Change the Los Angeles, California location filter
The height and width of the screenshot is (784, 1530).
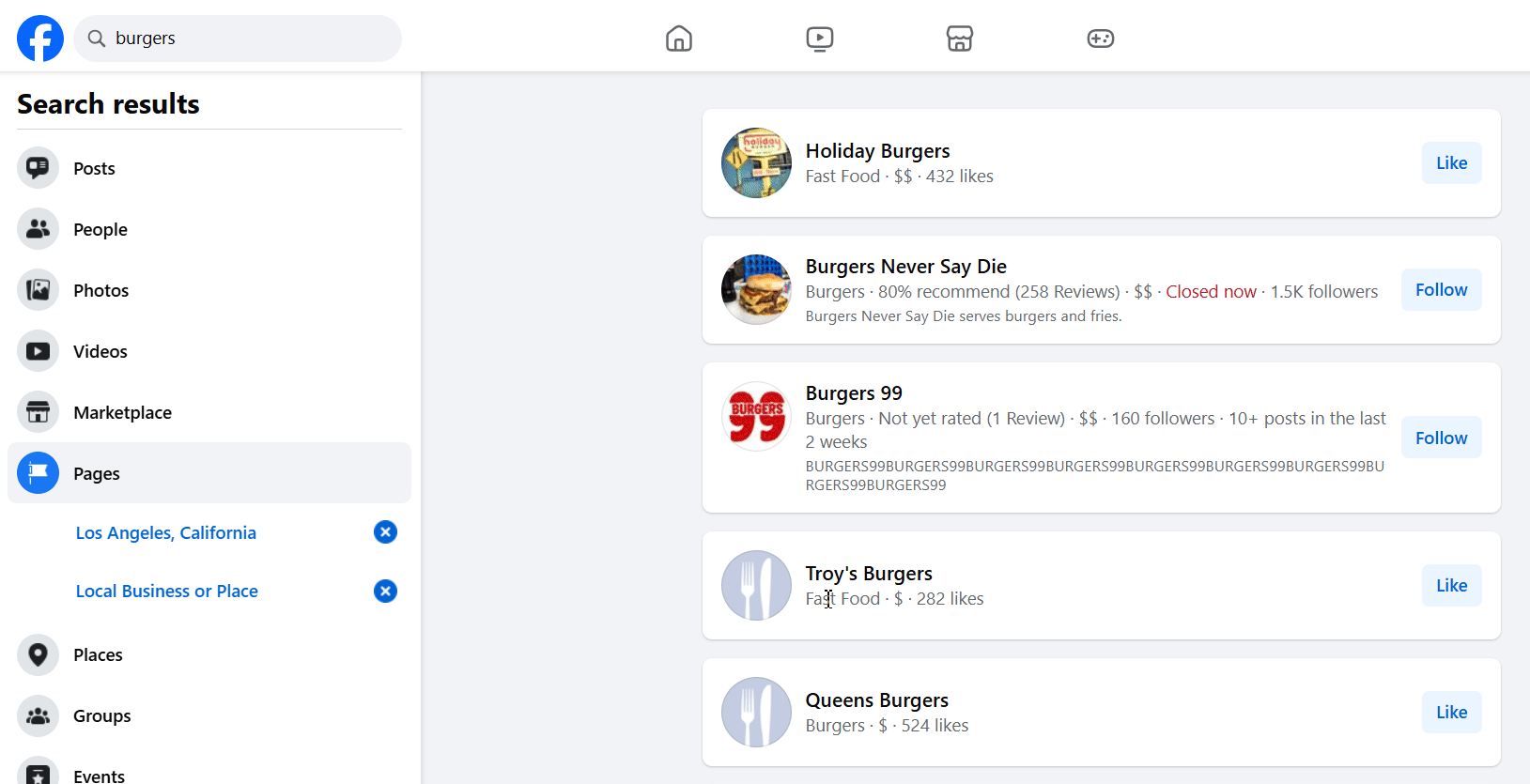(x=166, y=532)
